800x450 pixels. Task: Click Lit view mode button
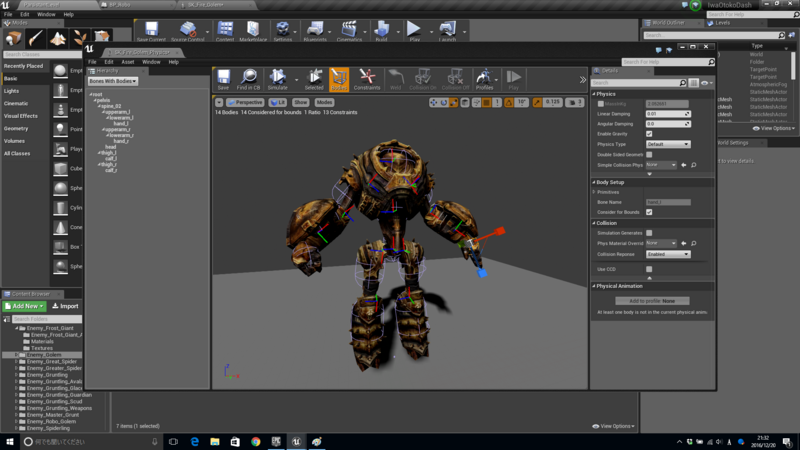[x=278, y=103]
